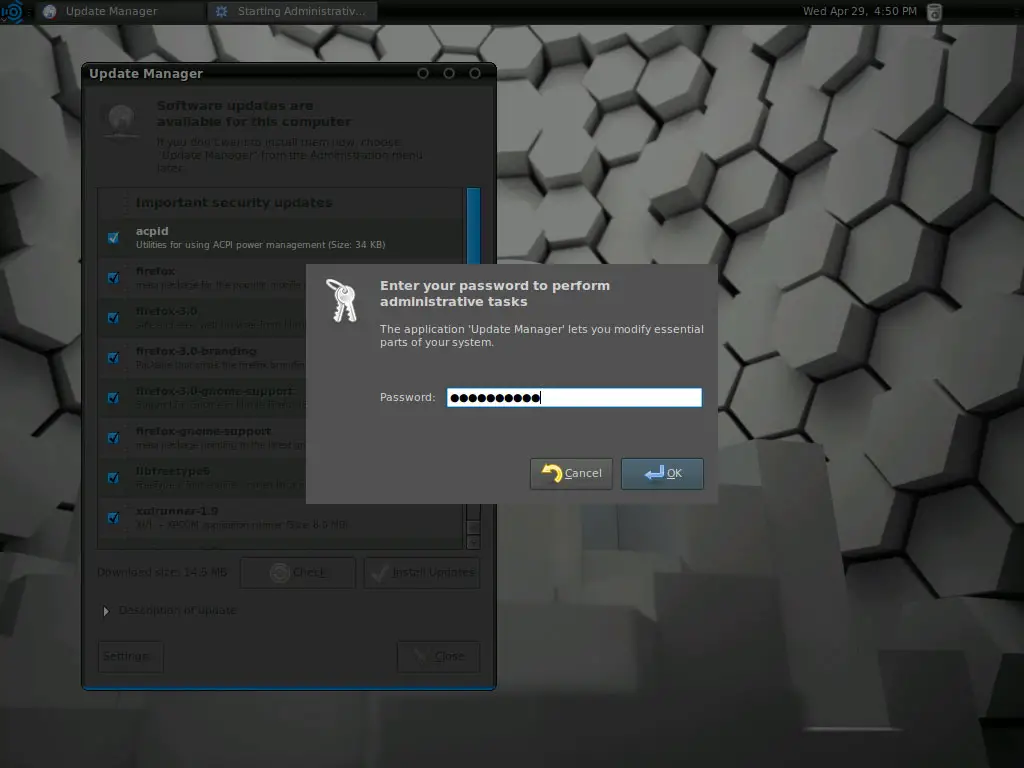
Task: Toggle the firefox-3.0-branding checkbox
Action: tap(114, 357)
